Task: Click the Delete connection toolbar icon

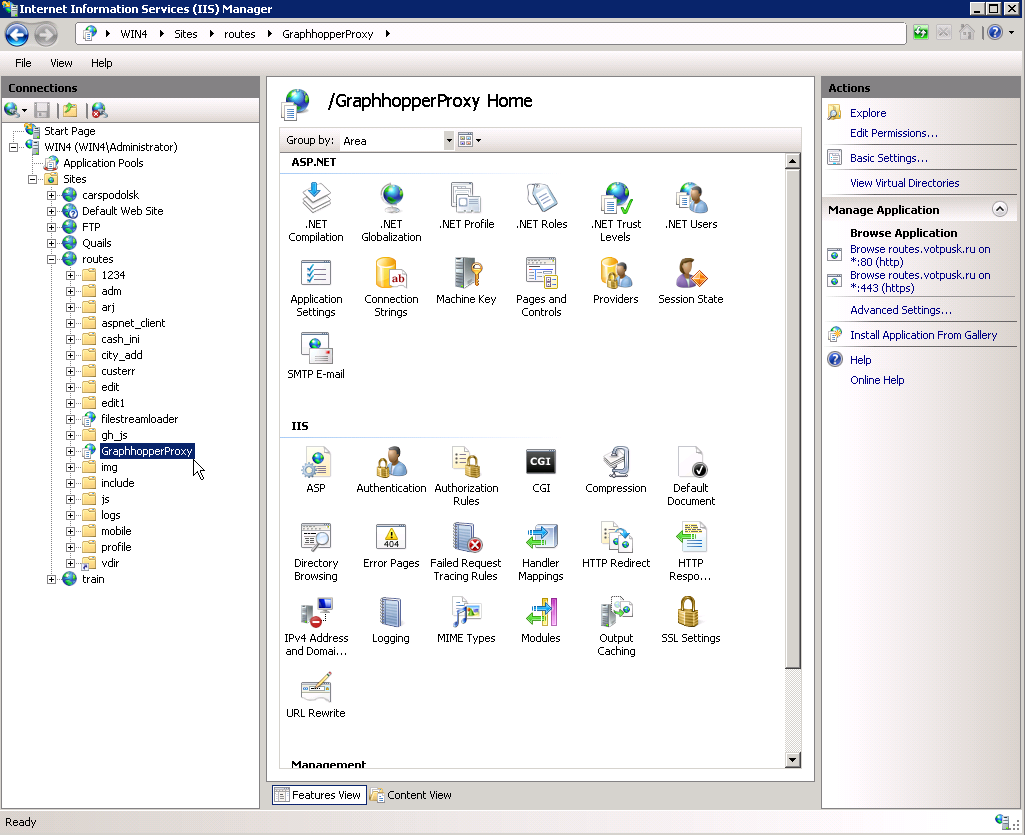Action: tap(99, 111)
